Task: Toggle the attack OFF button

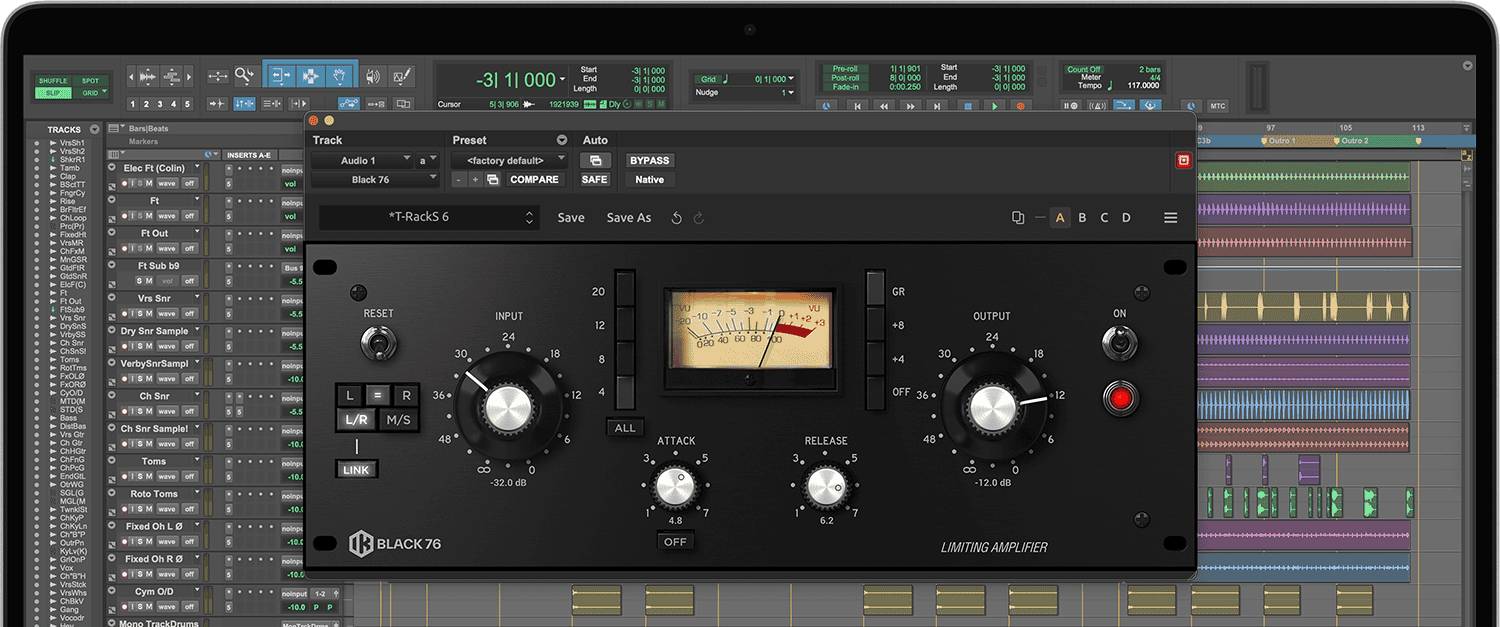Action: pyautogui.click(x=676, y=541)
